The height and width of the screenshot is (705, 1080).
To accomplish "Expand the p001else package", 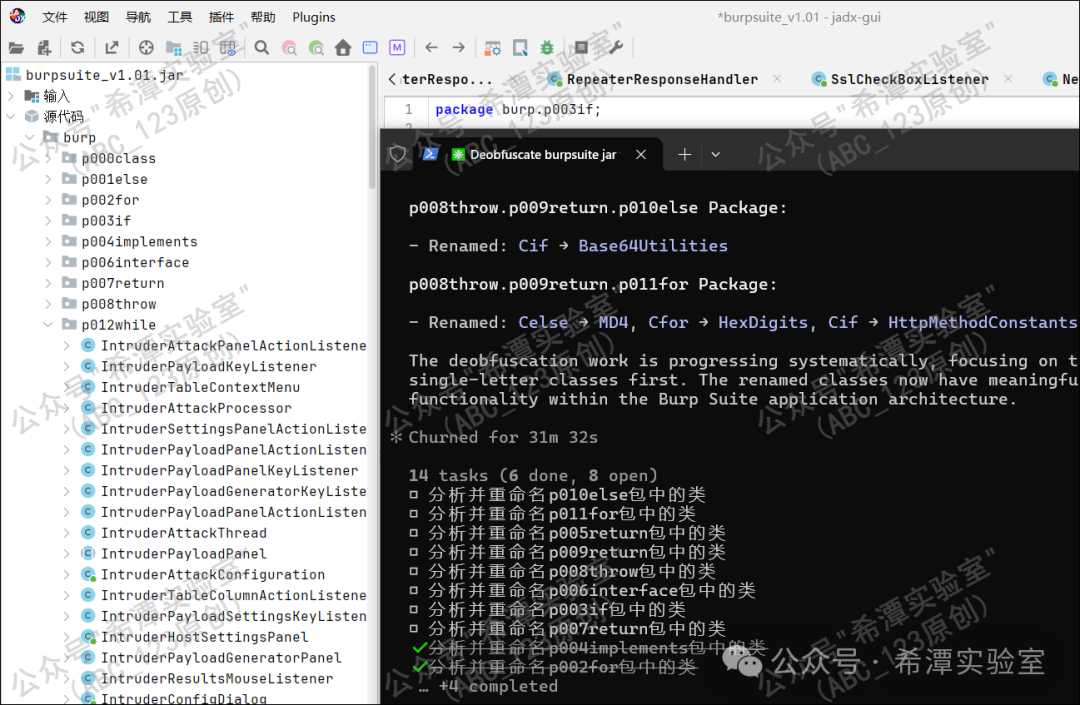I will (48, 179).
